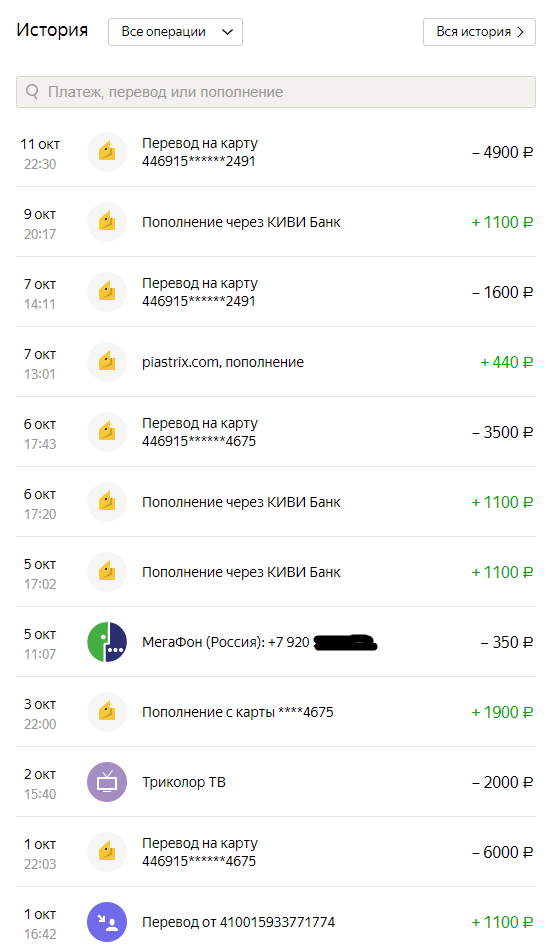Click the Tricolor TV purple icon
The width and height of the screenshot is (552, 950).
107,782
